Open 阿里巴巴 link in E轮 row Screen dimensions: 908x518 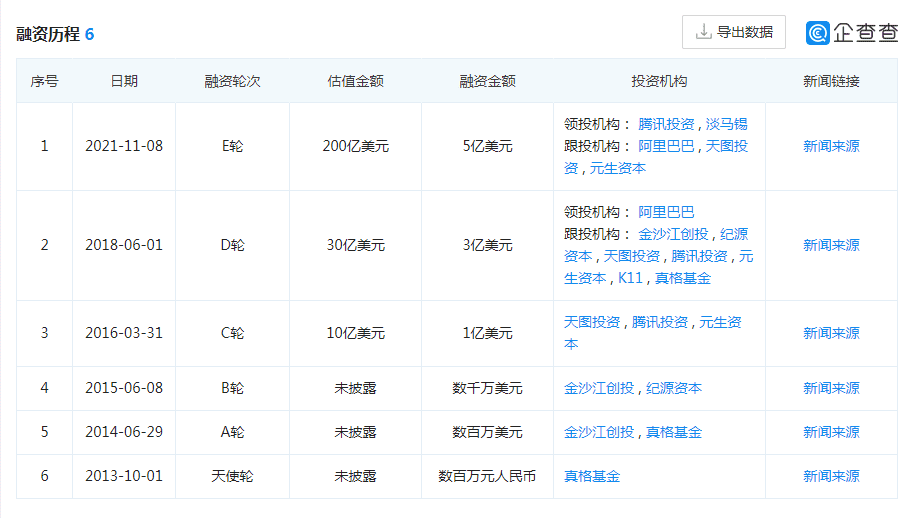(666, 146)
